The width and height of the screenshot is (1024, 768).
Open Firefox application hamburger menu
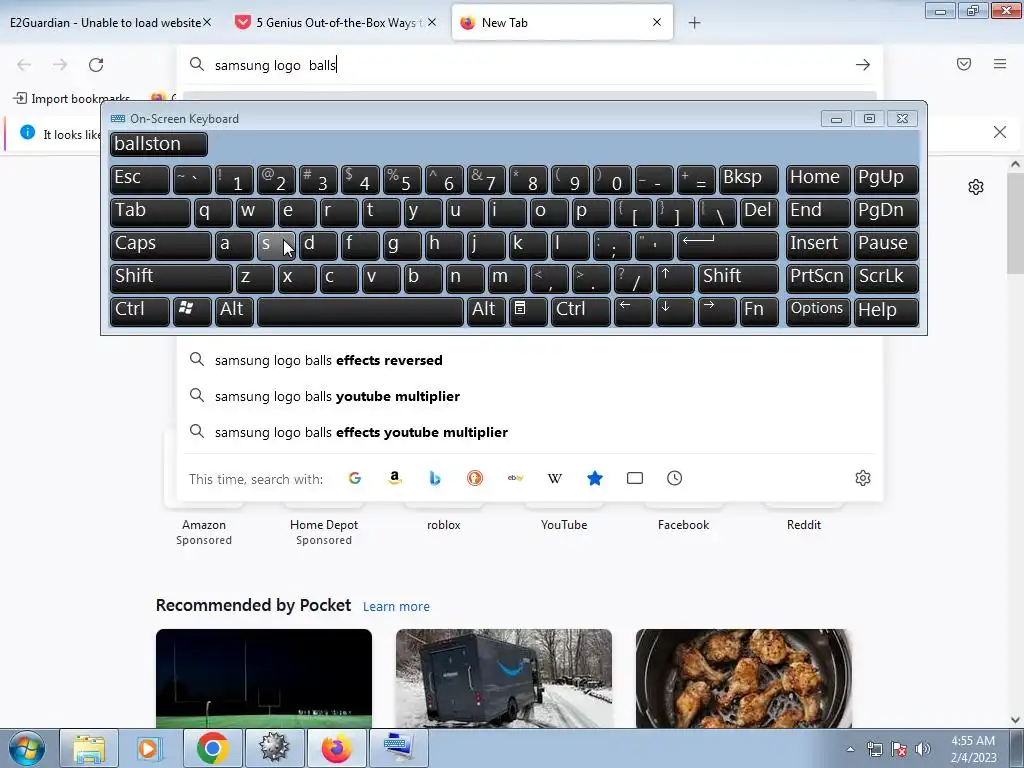point(1000,64)
